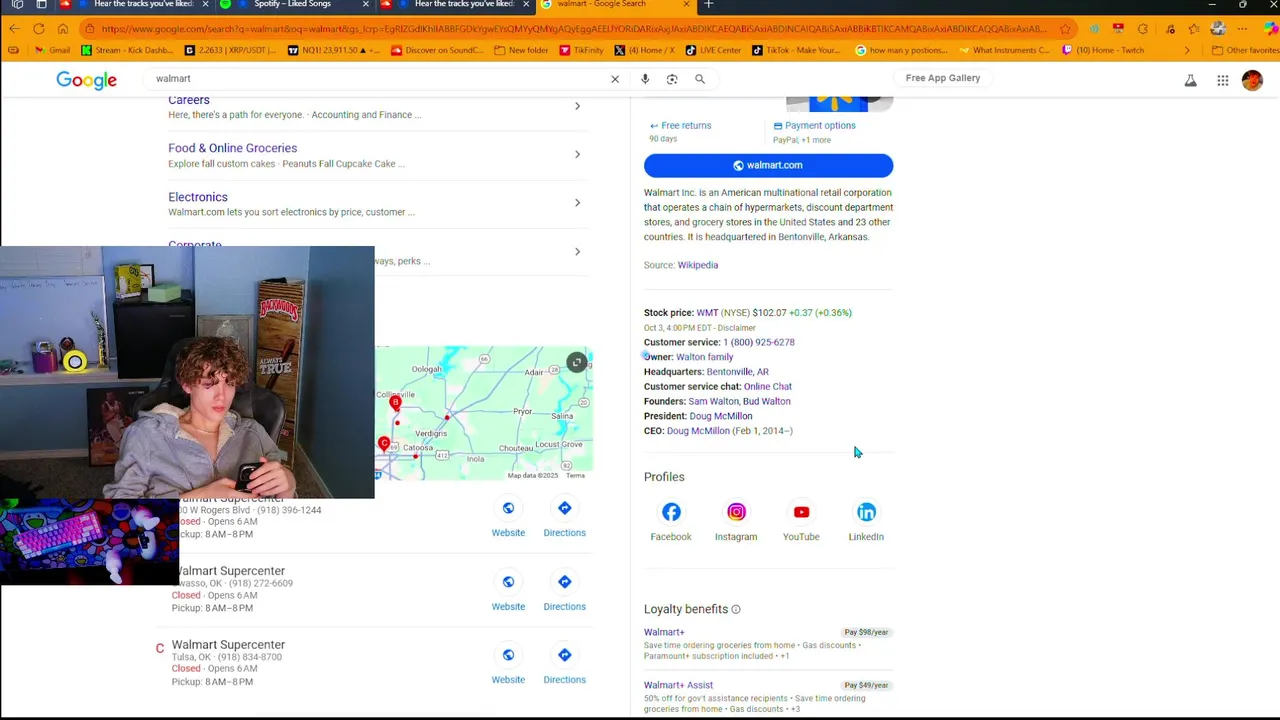Click the blue walmart.com button
This screenshot has height=720, width=1280.
tap(768, 166)
